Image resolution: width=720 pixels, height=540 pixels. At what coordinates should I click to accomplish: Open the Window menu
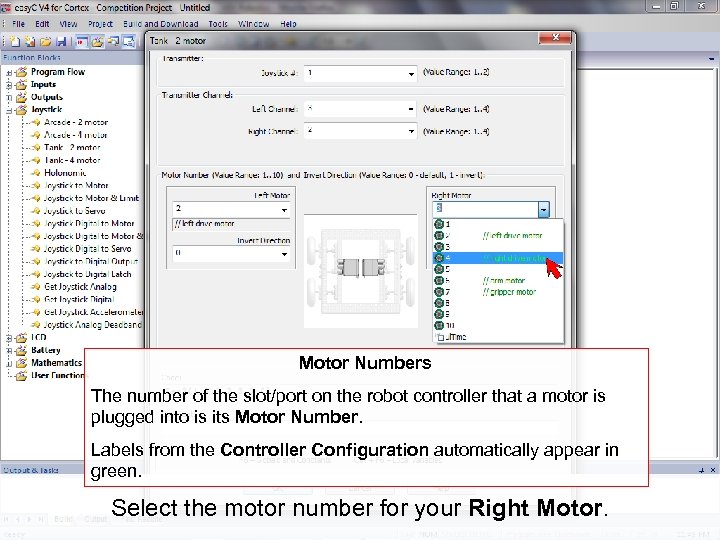(253, 24)
